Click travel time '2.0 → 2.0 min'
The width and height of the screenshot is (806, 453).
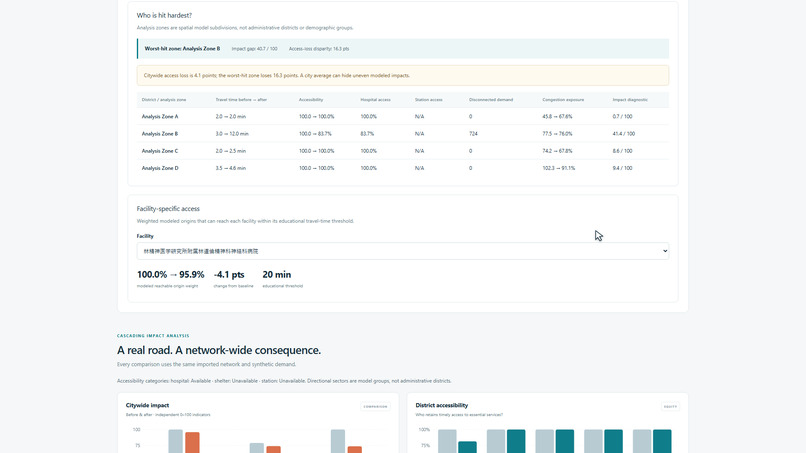tap(230, 117)
